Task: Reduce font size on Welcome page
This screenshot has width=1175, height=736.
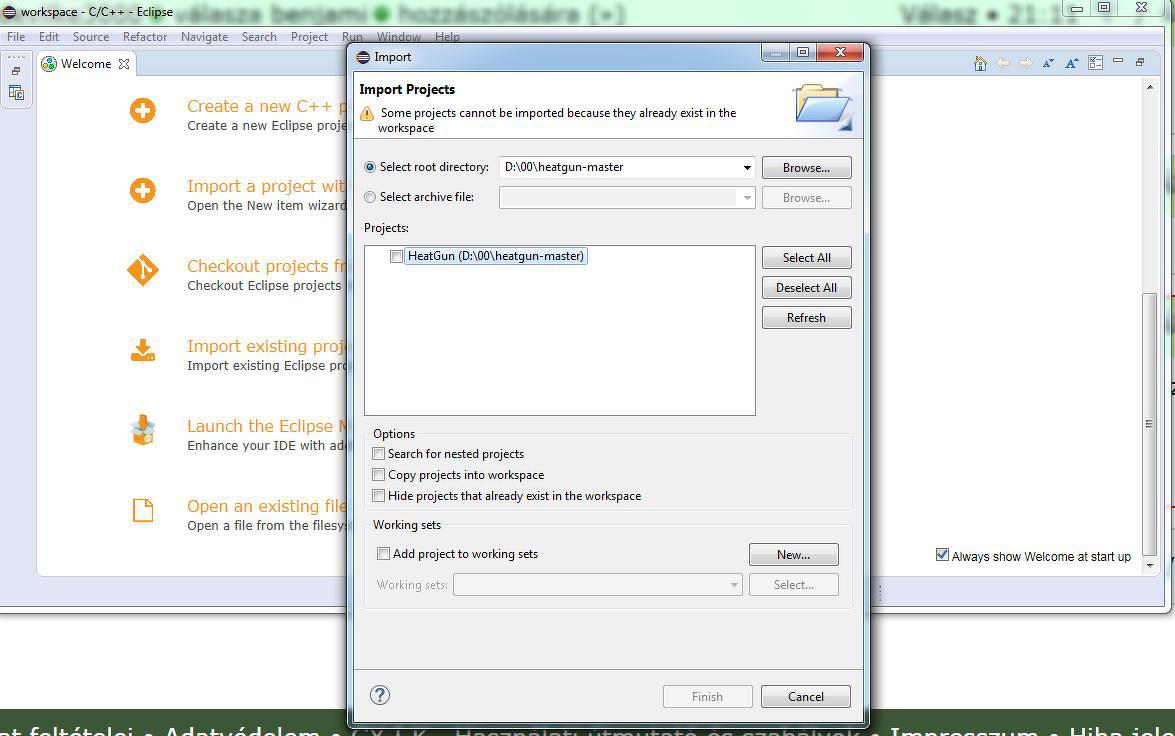Action: pyautogui.click(x=1048, y=64)
